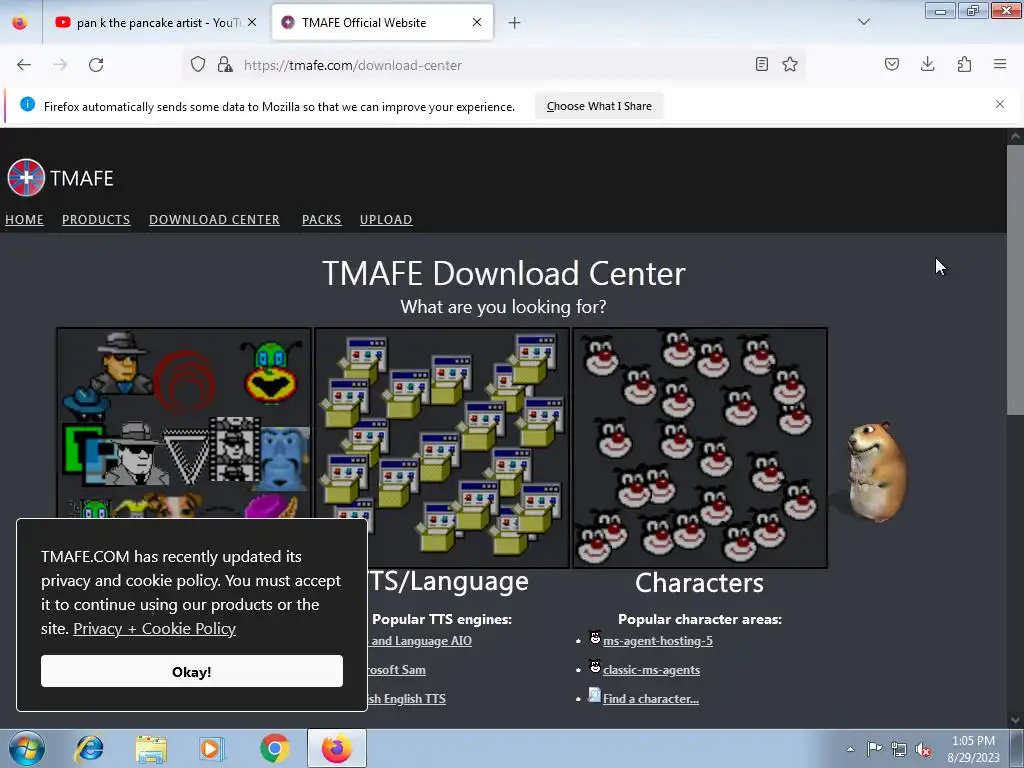Open the Firefox downloads panel
The height and width of the screenshot is (768, 1024).
click(927, 65)
